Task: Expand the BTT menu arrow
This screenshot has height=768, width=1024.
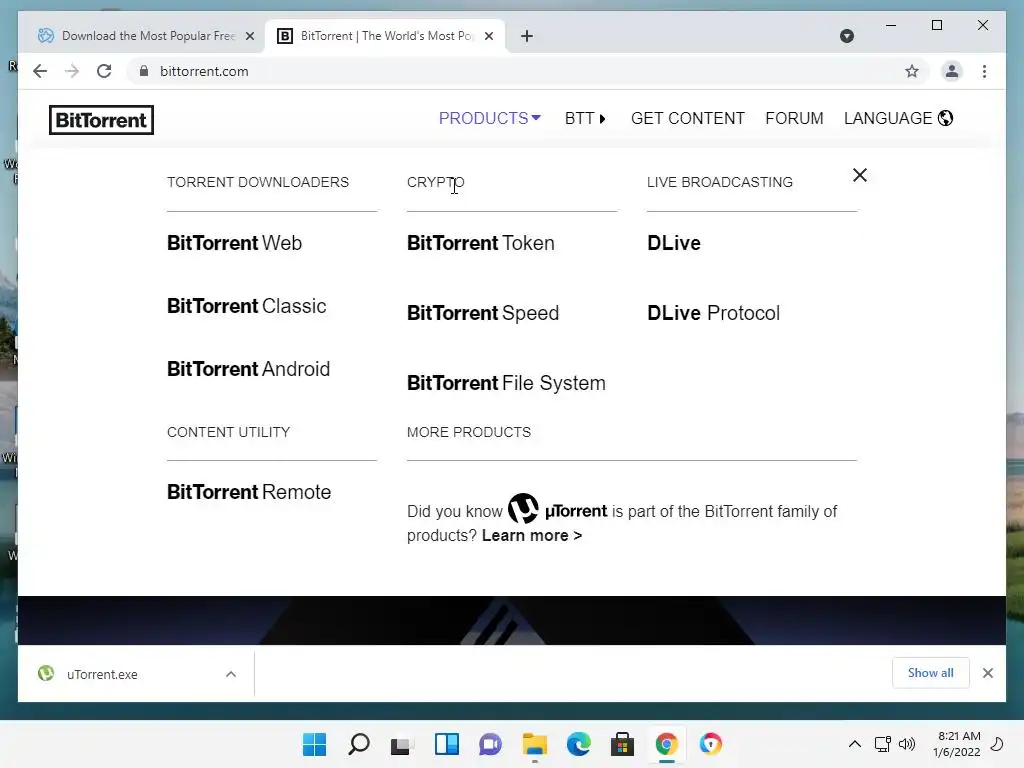Action: [585, 118]
